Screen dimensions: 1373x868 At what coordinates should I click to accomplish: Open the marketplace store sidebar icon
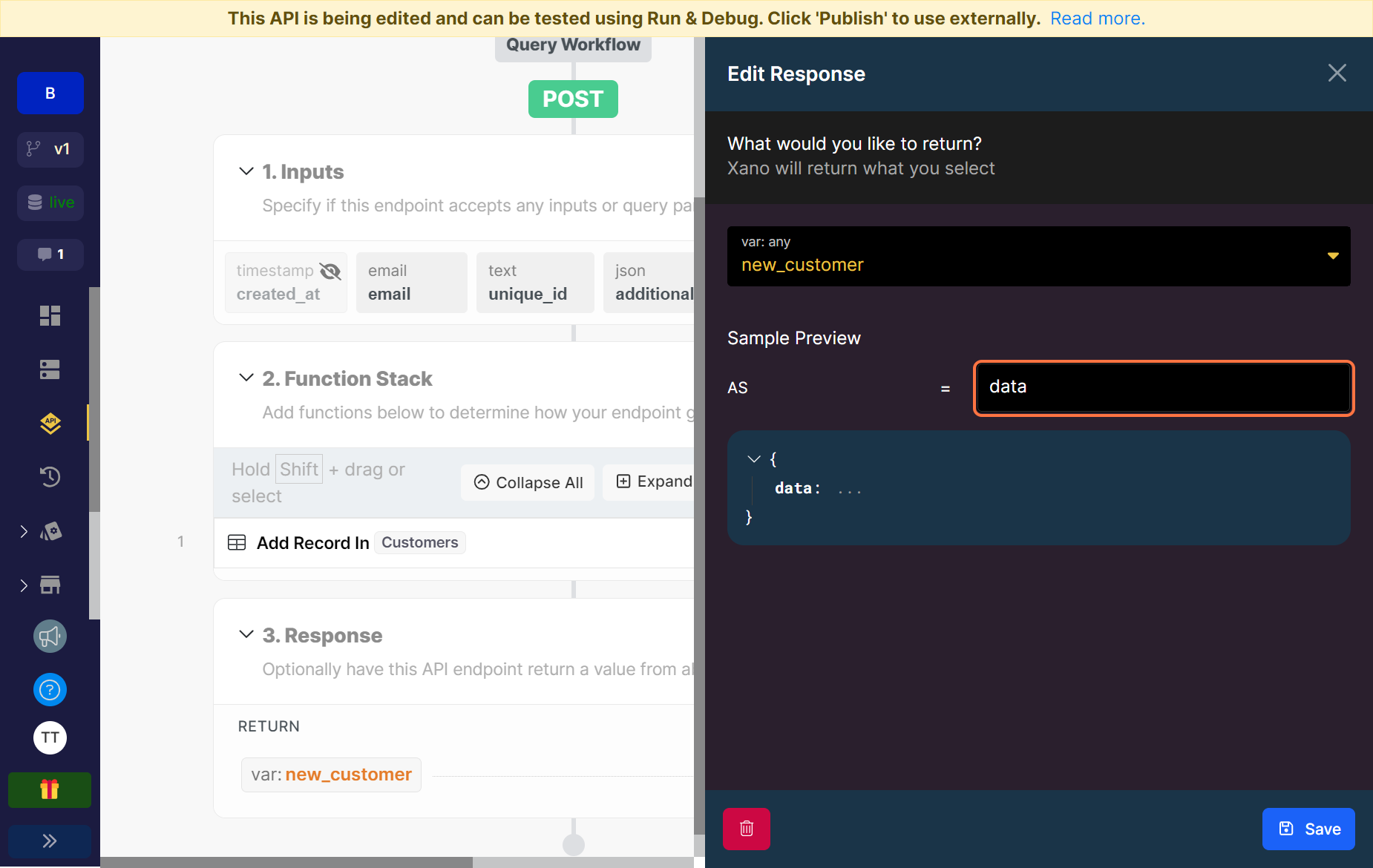(x=50, y=585)
